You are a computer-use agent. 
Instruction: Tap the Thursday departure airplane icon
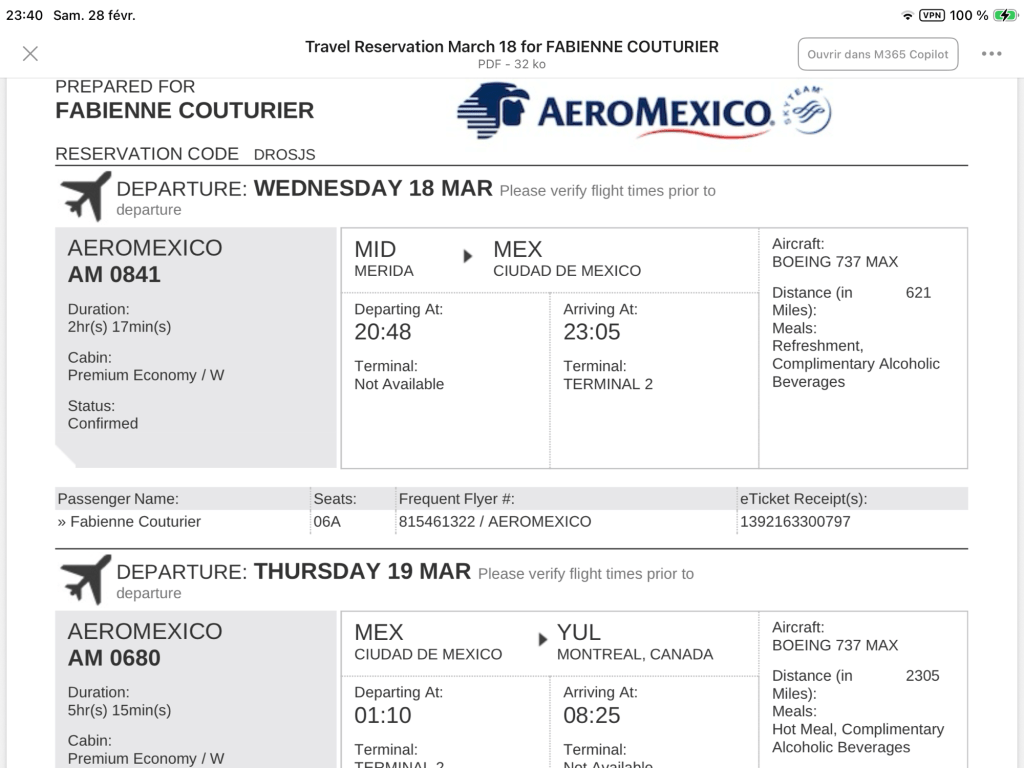click(86, 579)
